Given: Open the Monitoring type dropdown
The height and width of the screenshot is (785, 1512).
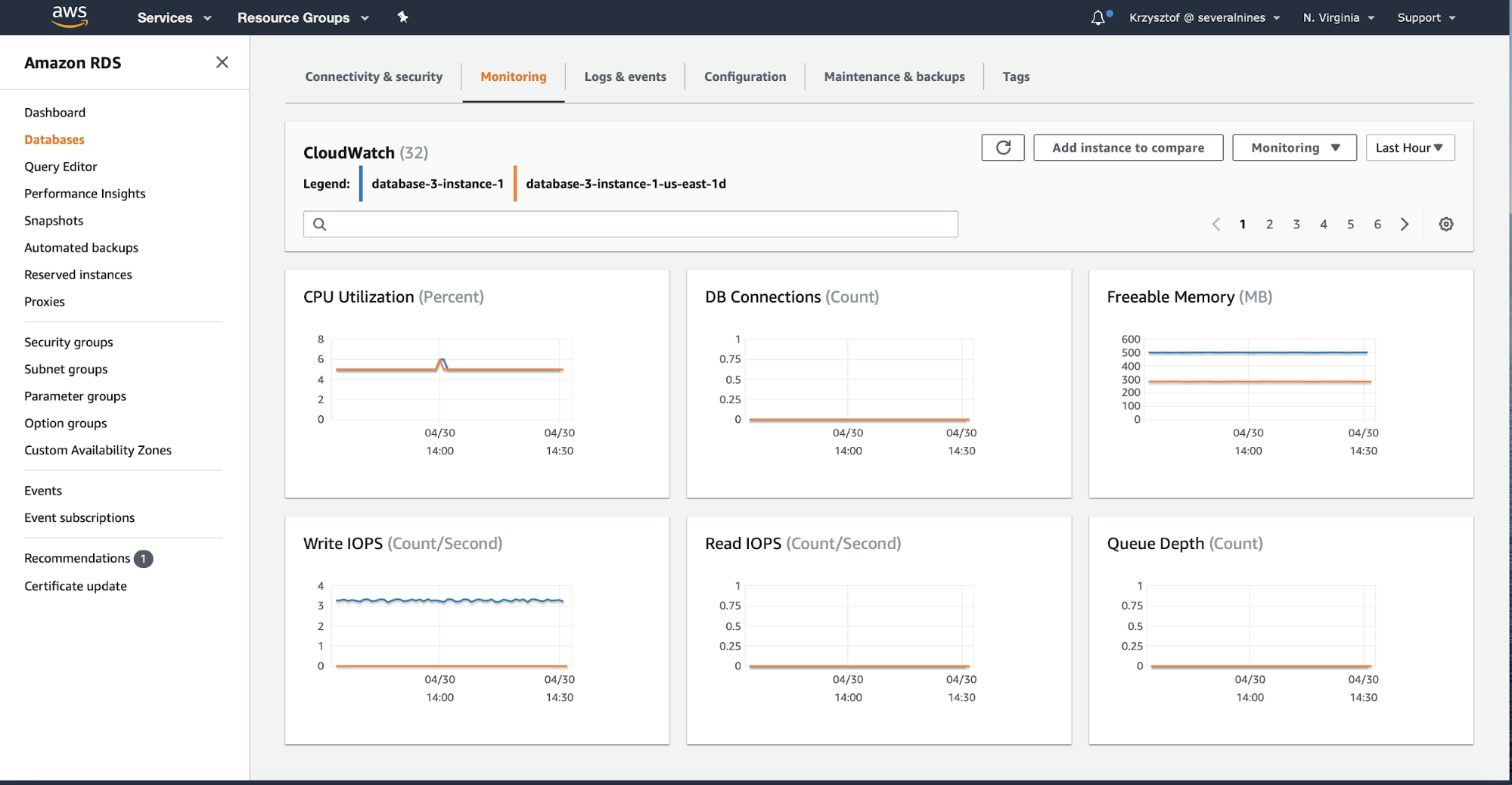Looking at the screenshot, I should 1294,147.
